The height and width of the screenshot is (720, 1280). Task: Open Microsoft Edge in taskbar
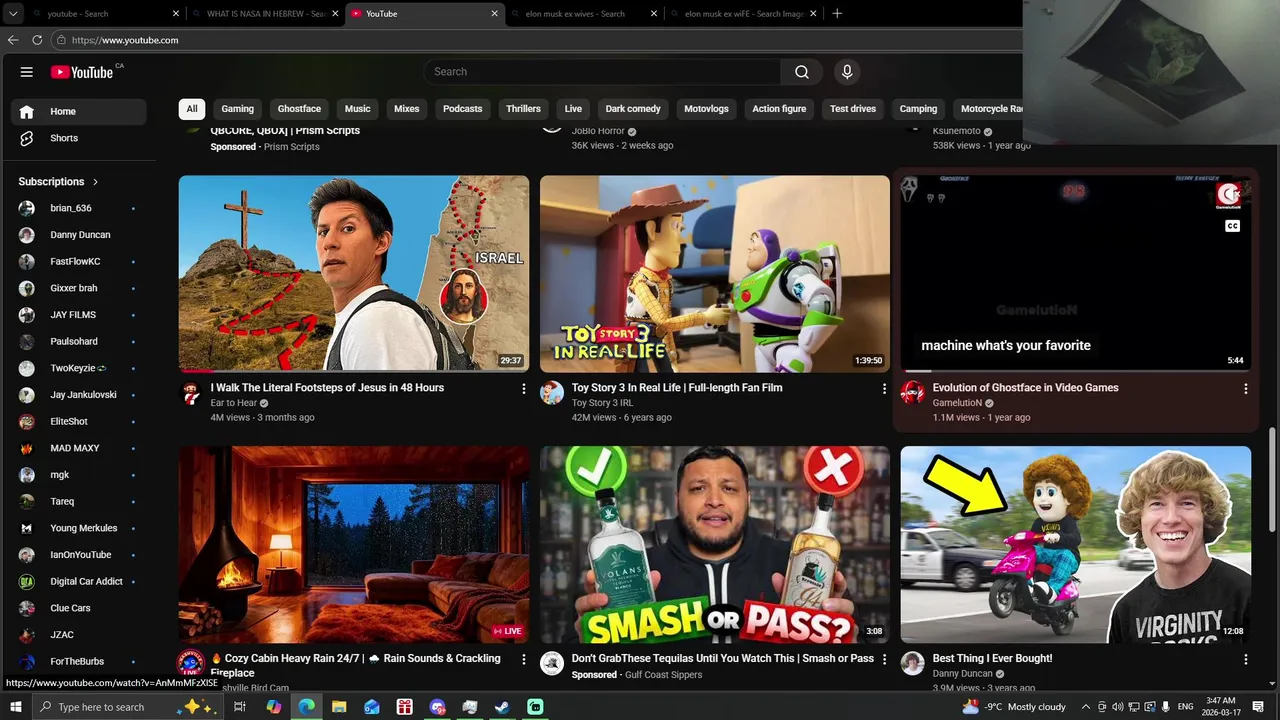pos(306,707)
